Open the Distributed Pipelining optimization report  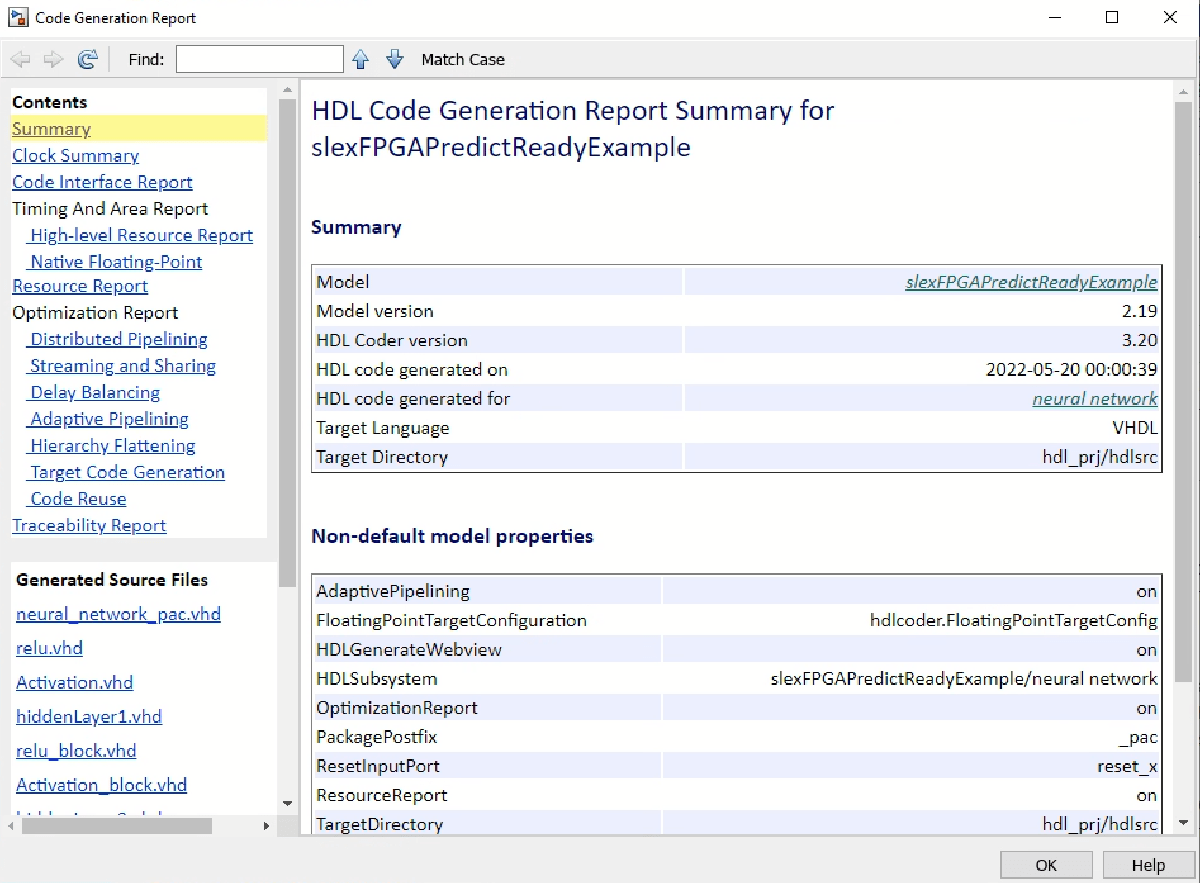pos(118,340)
